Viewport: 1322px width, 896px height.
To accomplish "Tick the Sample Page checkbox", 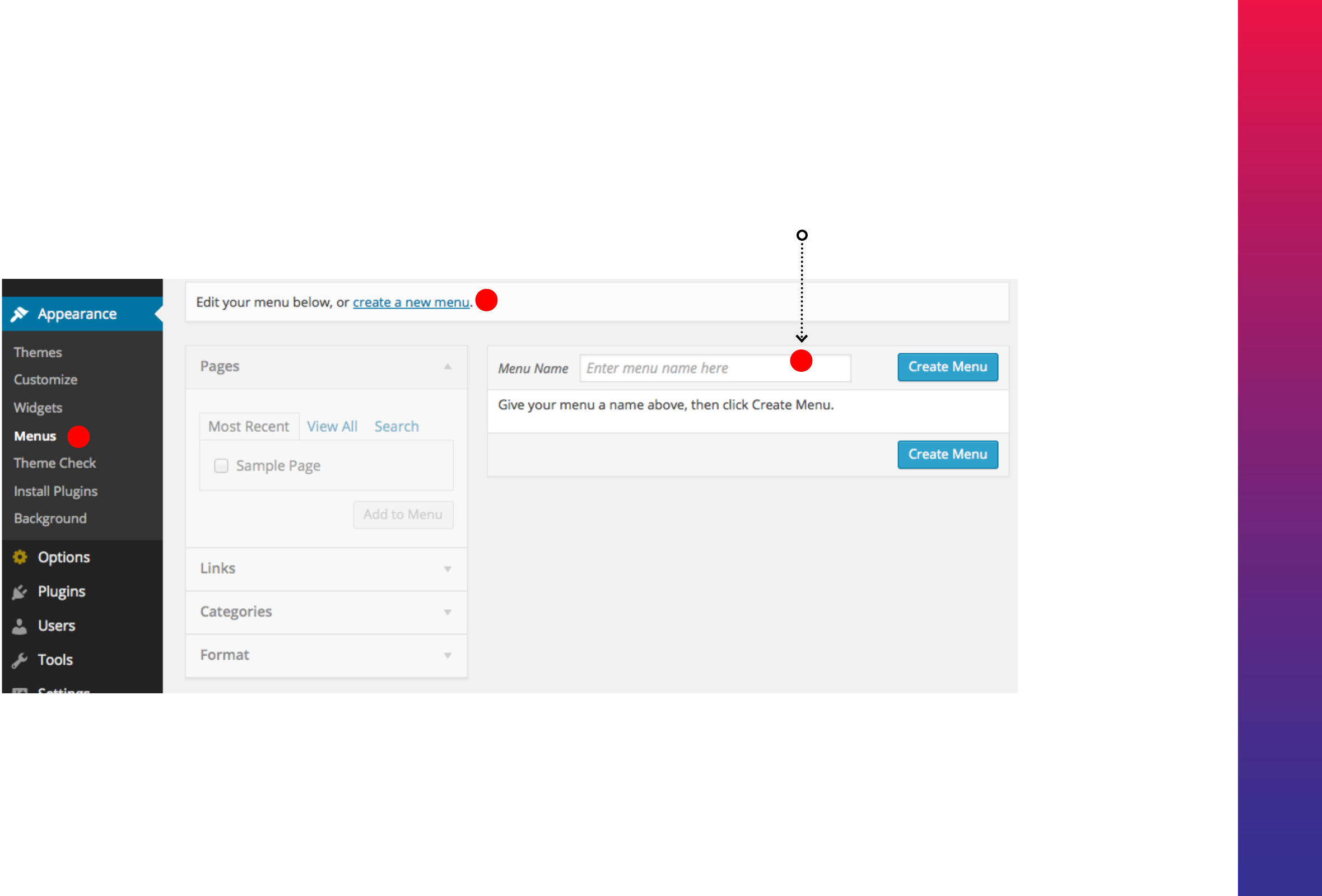I will (x=221, y=465).
